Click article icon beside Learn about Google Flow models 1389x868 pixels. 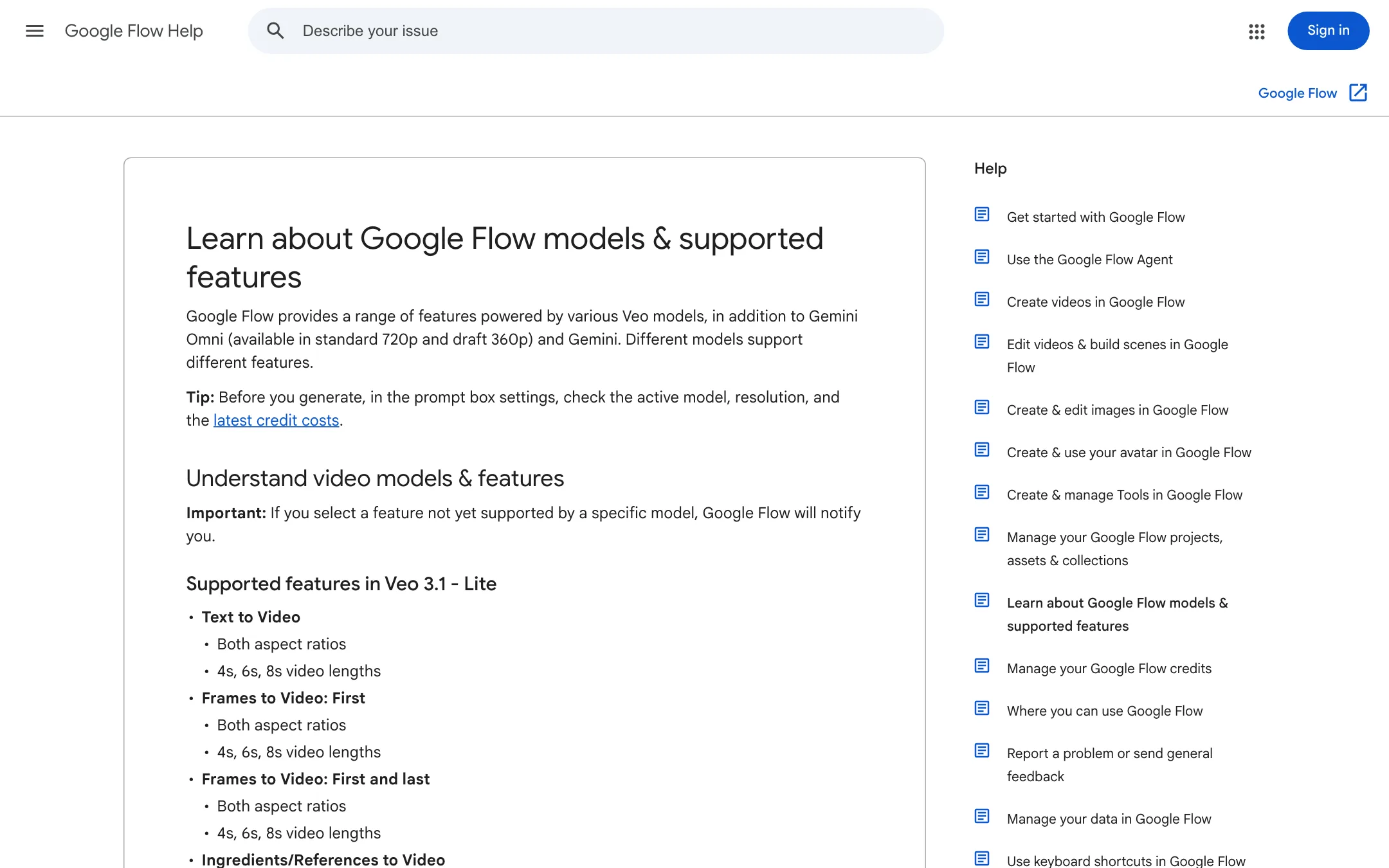(x=982, y=600)
